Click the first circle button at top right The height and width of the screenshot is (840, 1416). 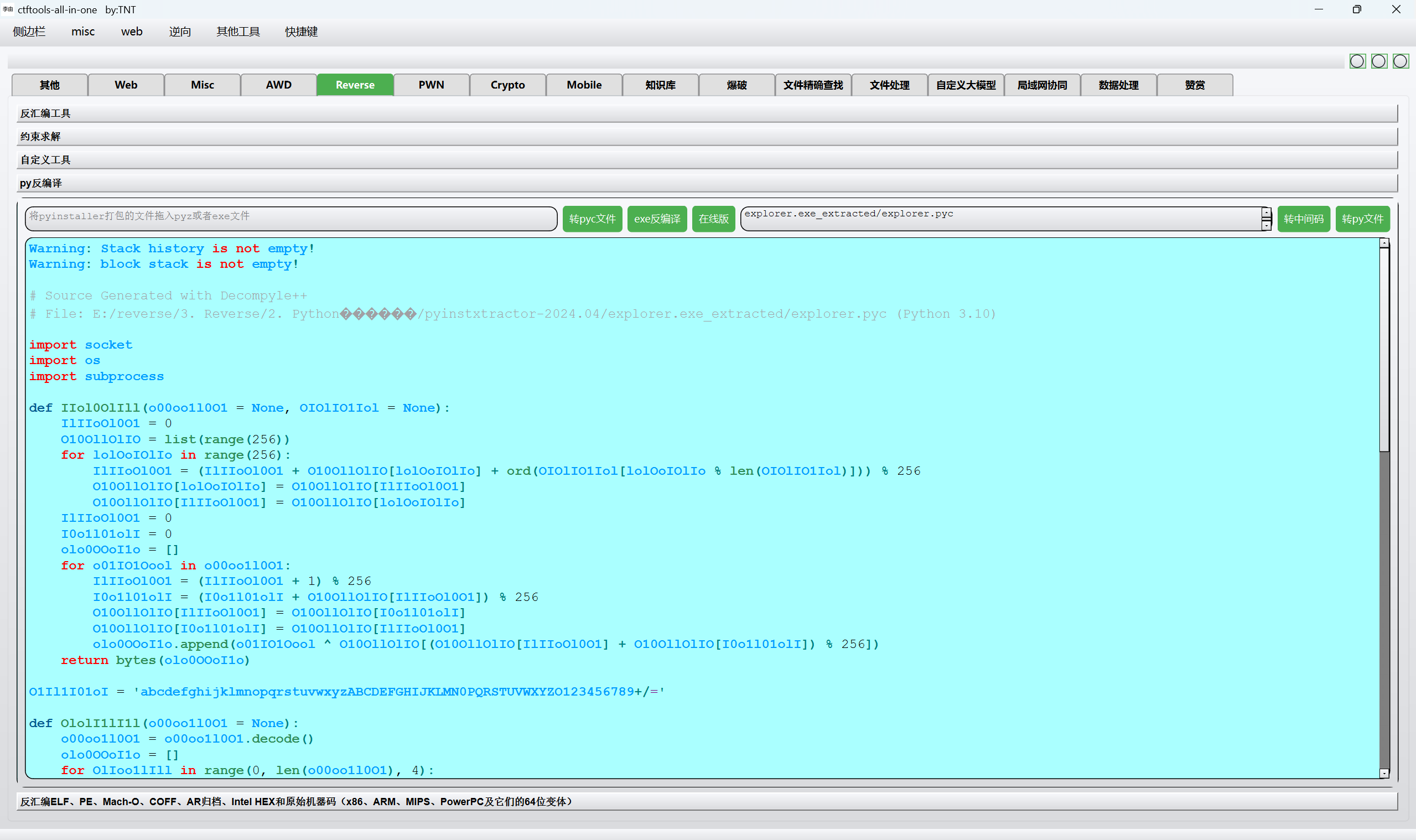(1357, 61)
